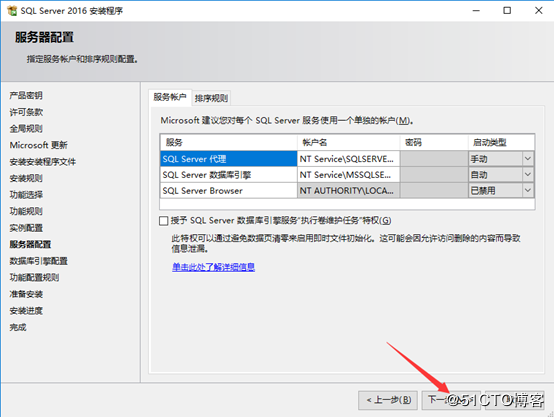Select the SQL Server 代理 service row
The width and height of the screenshot is (554, 417).
point(228,159)
